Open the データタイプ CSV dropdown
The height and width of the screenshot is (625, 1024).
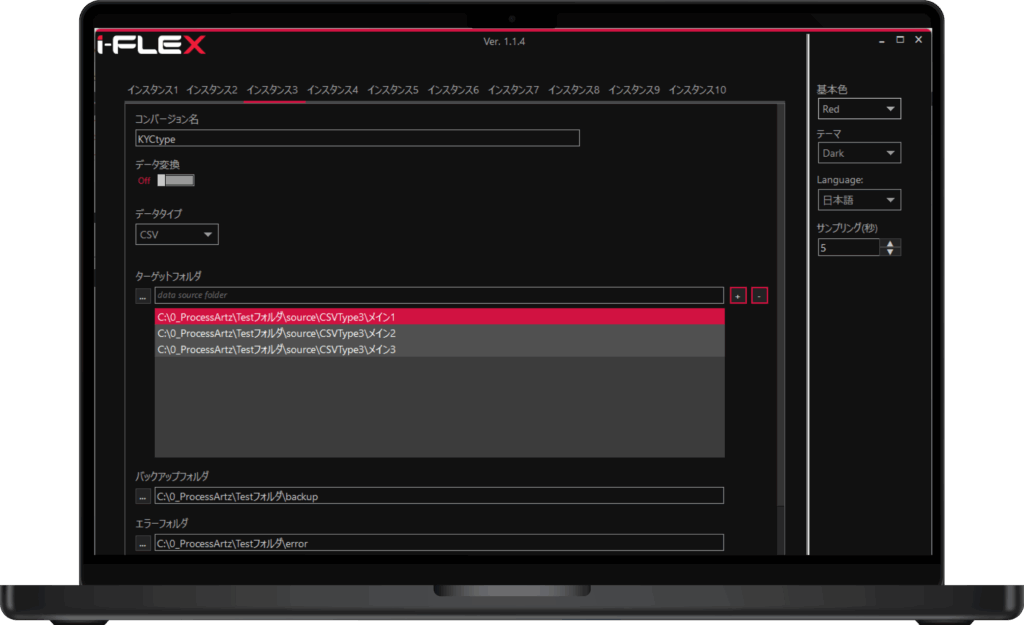click(177, 235)
